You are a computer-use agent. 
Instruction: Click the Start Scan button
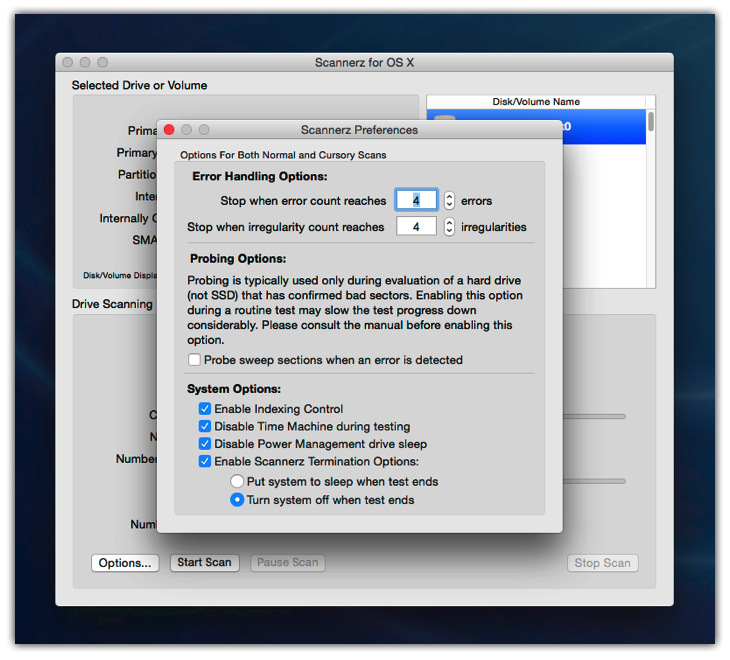pyautogui.click(x=204, y=562)
